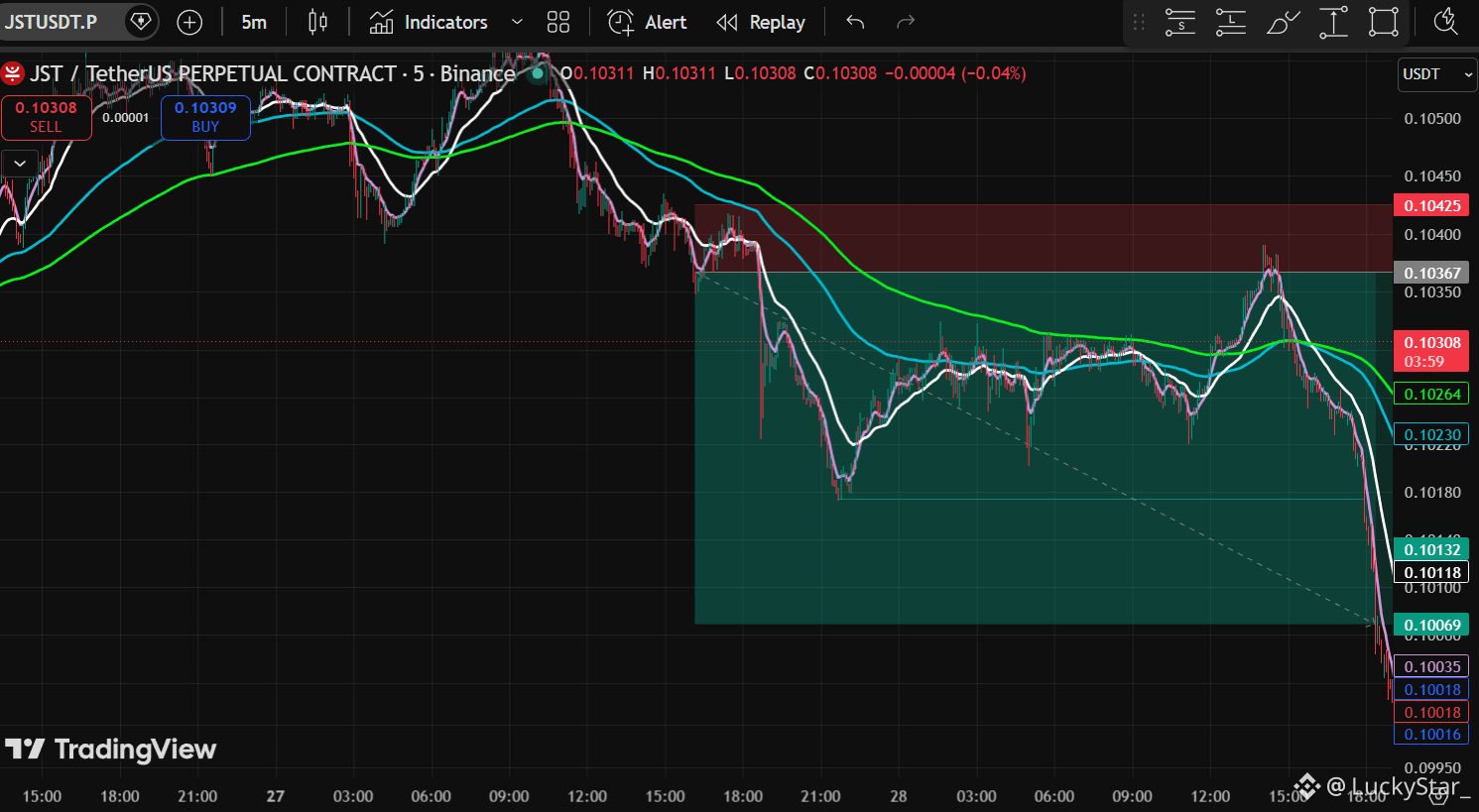Select the Short Position drawing tool
Screen dimensions: 1479x812
pyautogui.click(x=1180, y=22)
